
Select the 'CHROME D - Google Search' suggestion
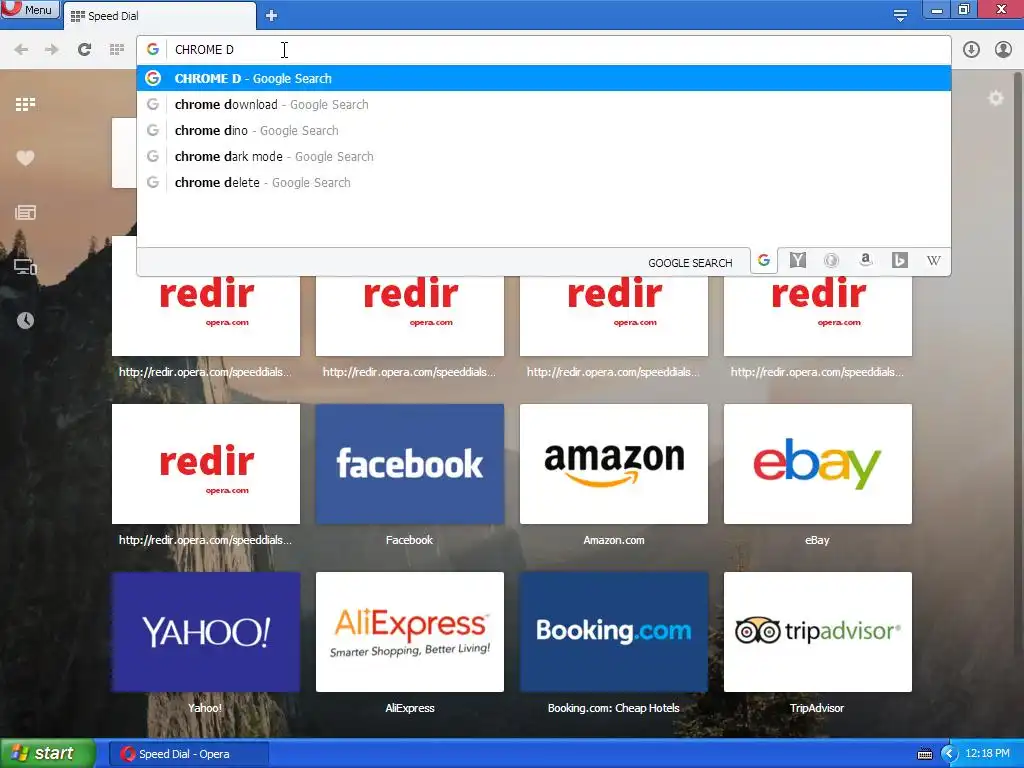[x=543, y=78]
